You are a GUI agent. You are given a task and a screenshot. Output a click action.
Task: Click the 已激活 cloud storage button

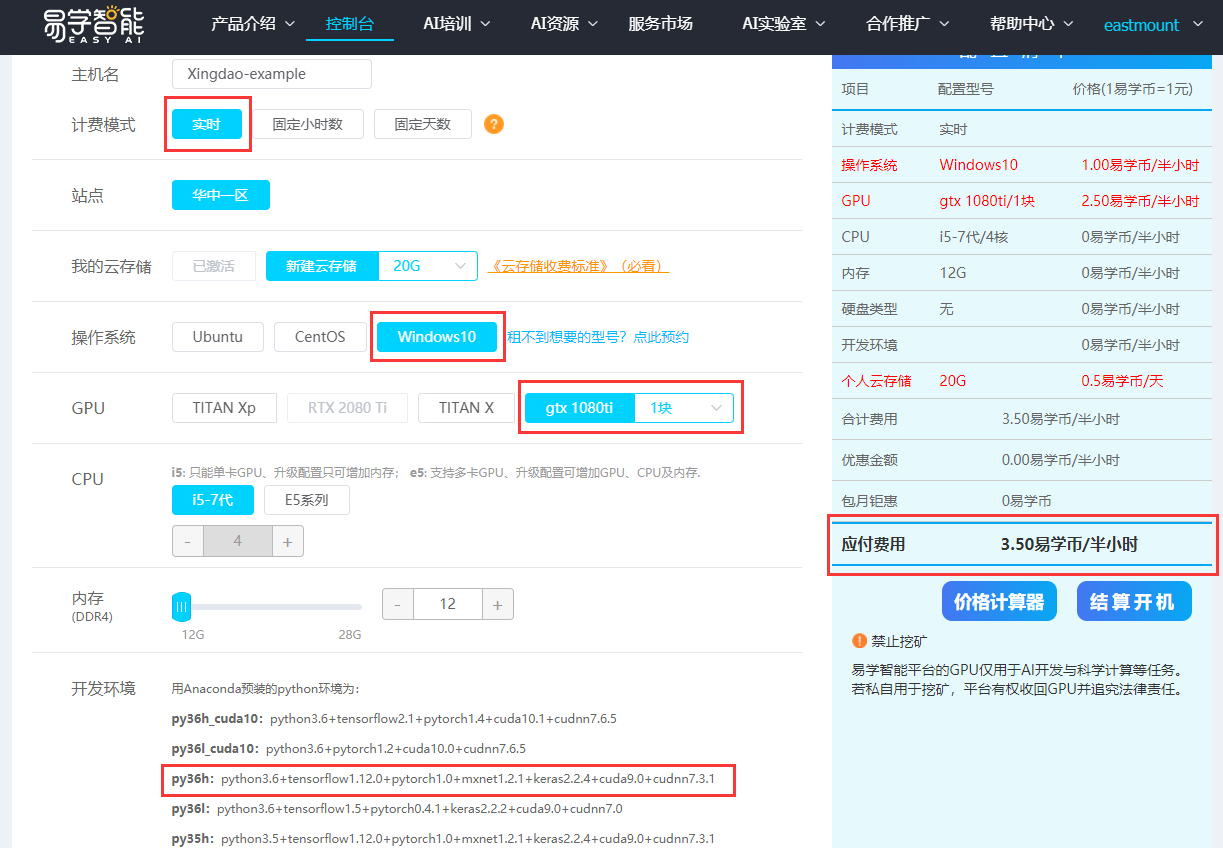coord(214,266)
